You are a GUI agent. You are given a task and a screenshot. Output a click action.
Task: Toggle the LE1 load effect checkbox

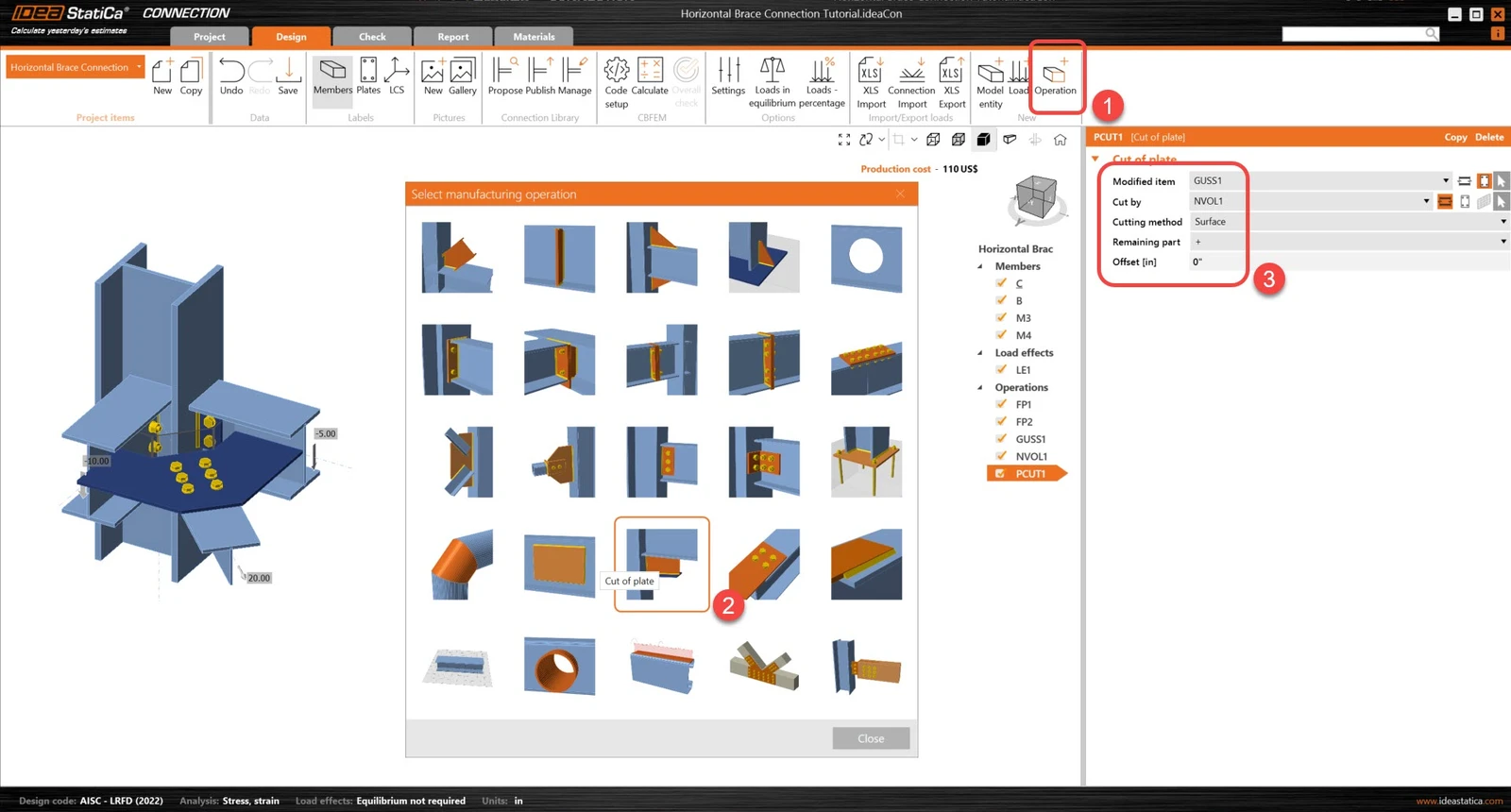tap(1001, 369)
